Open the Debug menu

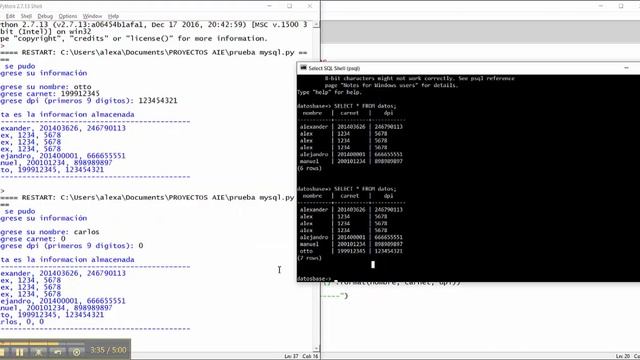(45, 16)
